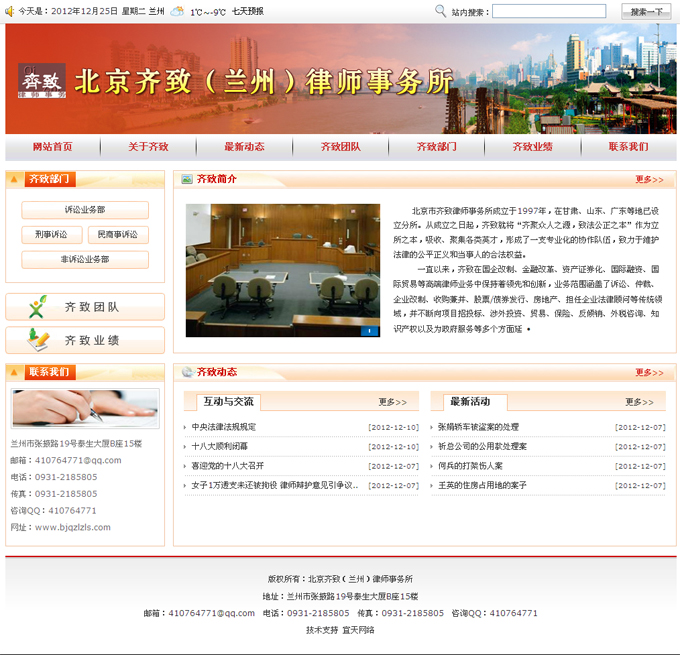Open 民商事诉讼 department button
This screenshot has width=680, height=655.
[118, 235]
